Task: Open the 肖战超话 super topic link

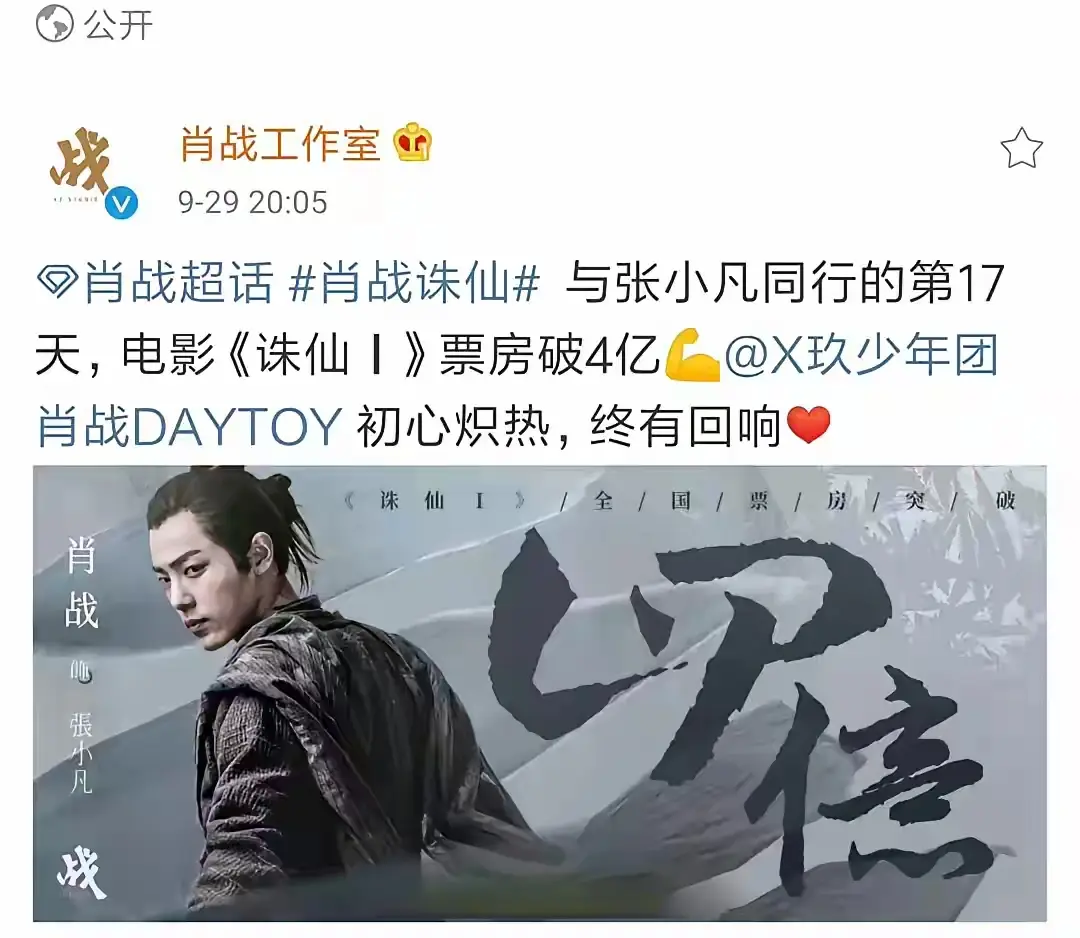Action: tap(178, 282)
